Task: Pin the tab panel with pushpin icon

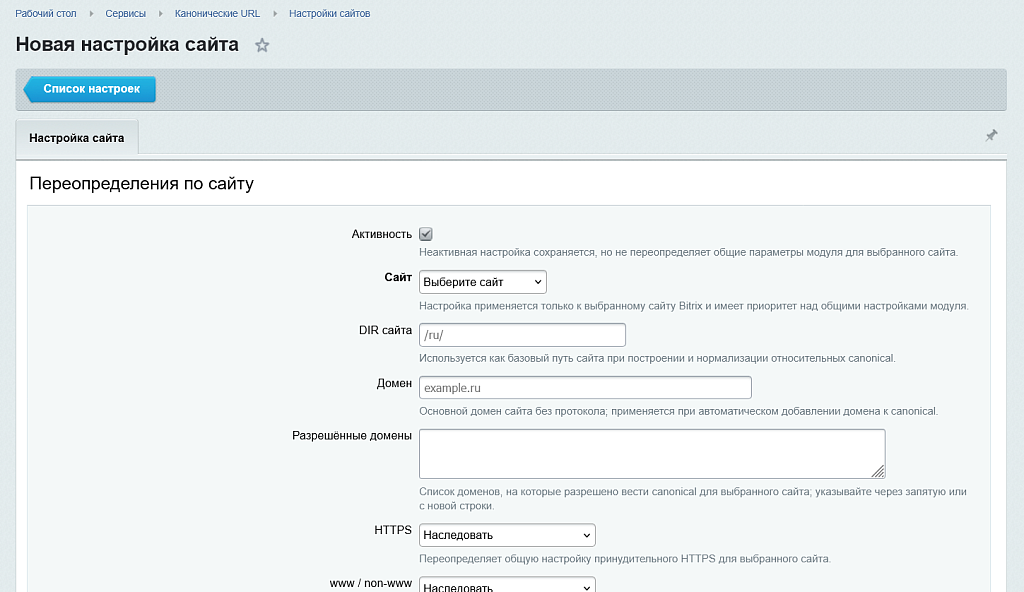Action: pyautogui.click(x=991, y=135)
